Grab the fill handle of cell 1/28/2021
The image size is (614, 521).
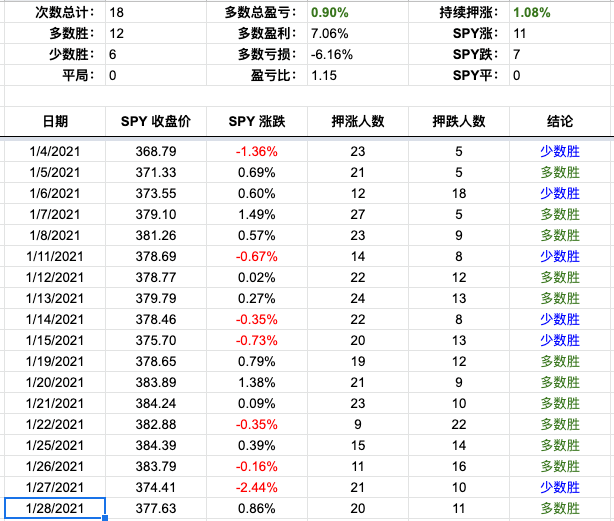pyautogui.click(x=105, y=518)
